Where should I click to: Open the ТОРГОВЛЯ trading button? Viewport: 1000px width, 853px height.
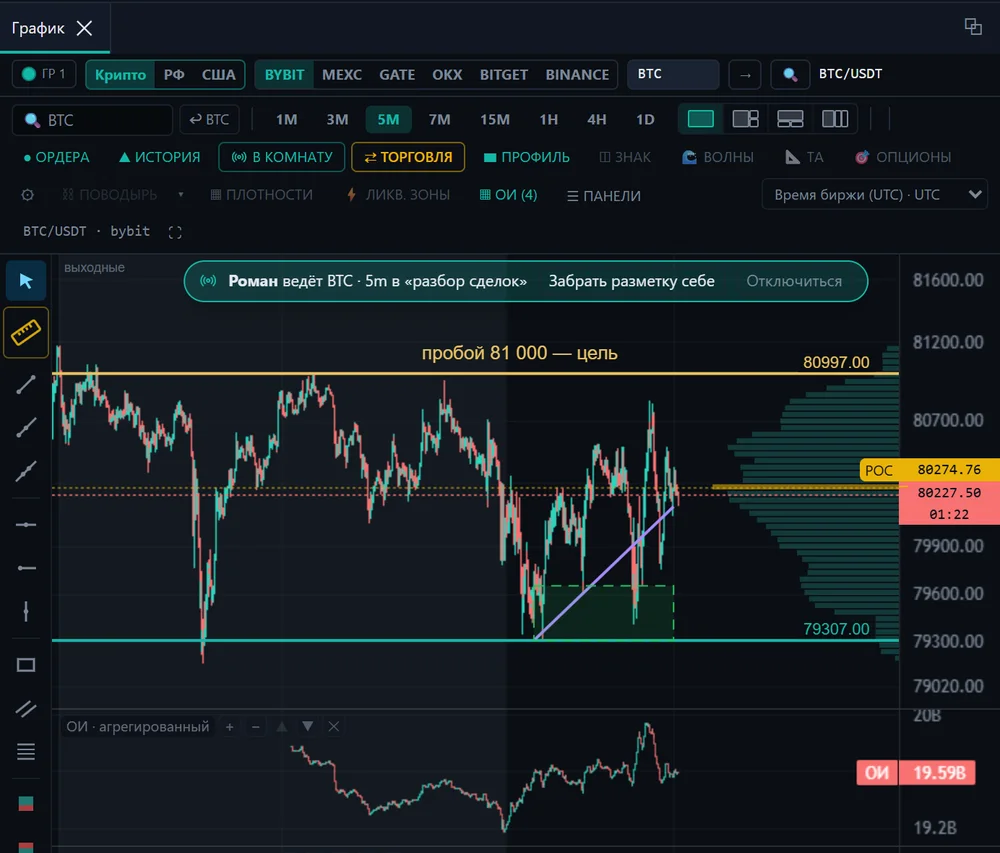coord(408,157)
